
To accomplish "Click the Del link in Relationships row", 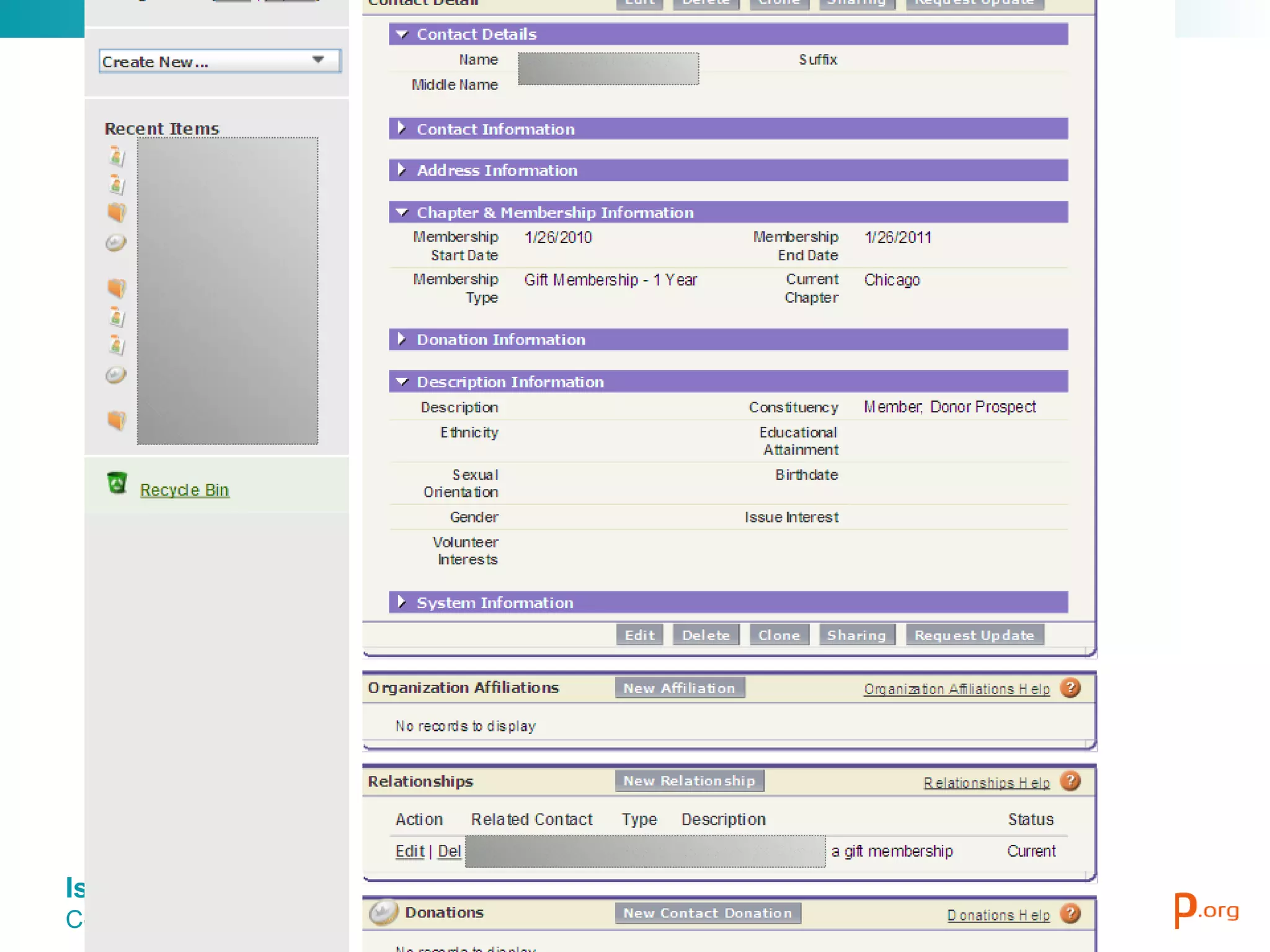I will coord(449,851).
